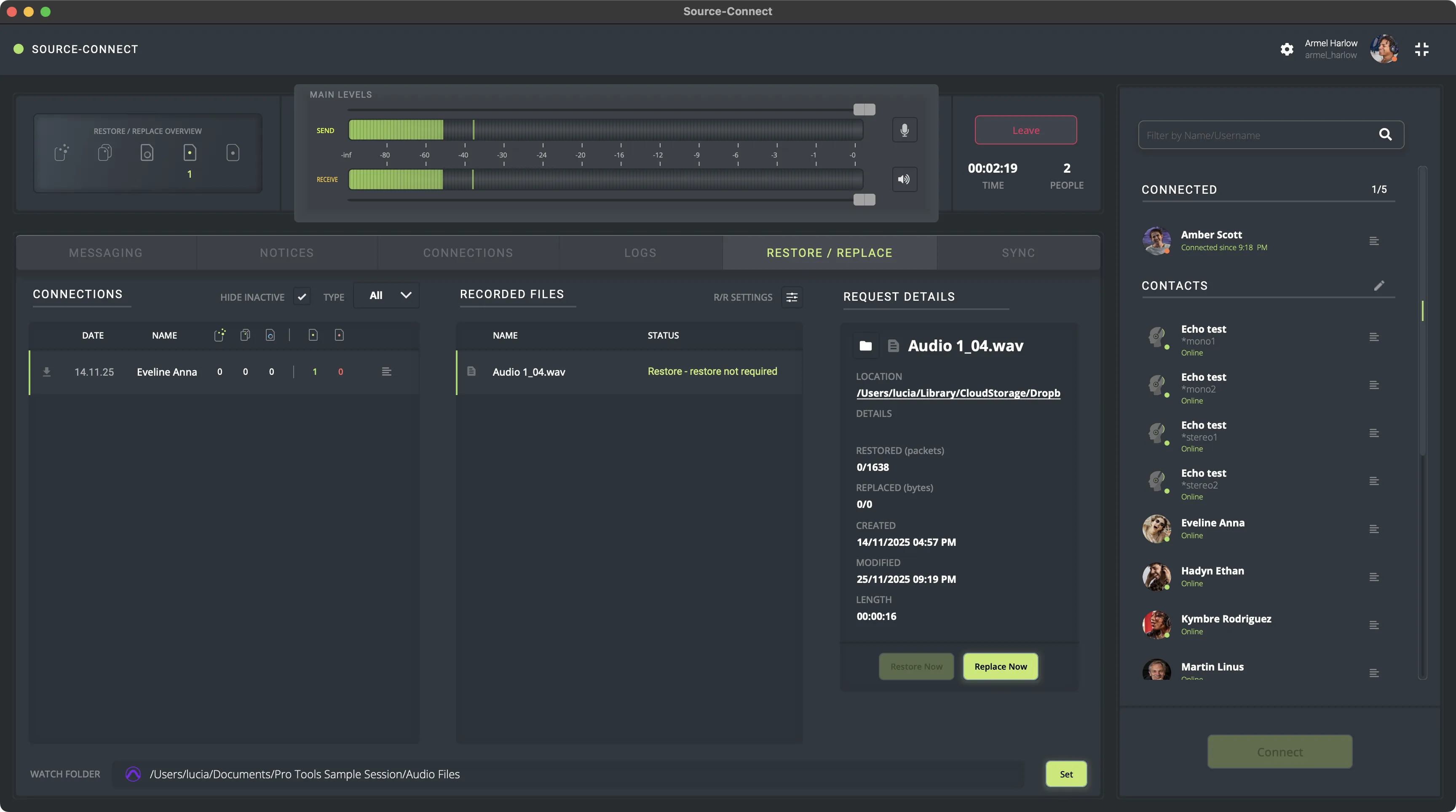Screen dimensions: 1456x812
Task: Open menu for Eveline Anna connection row
Action: 387,372
